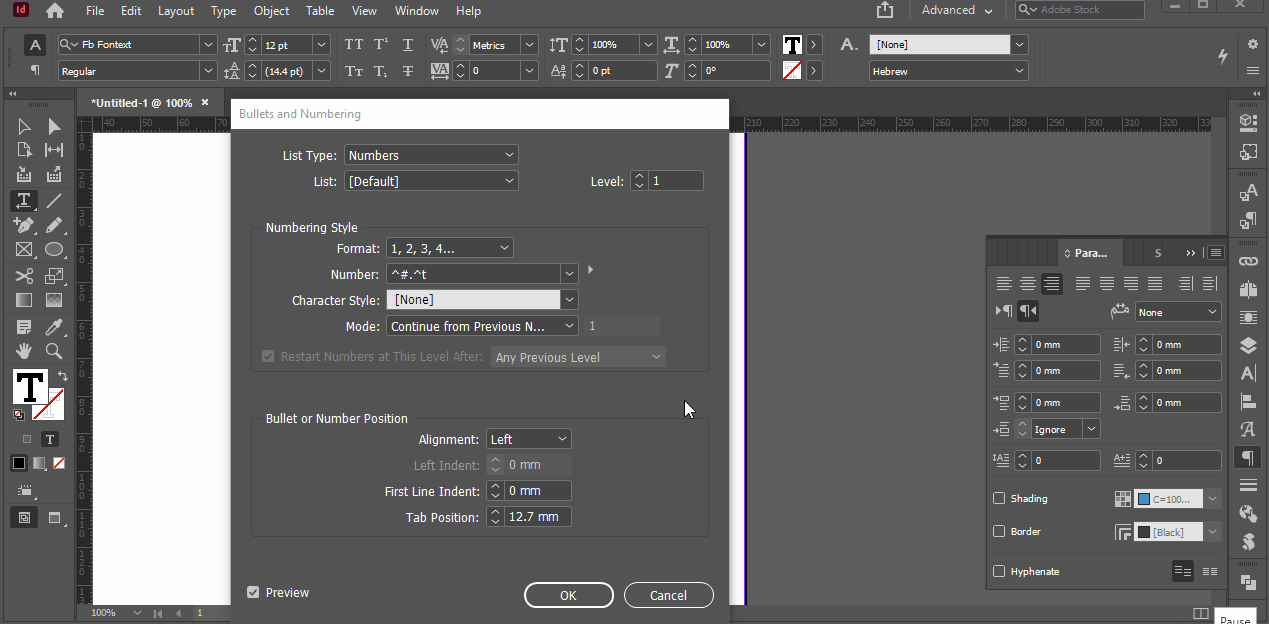Select the Hand tool

(24, 351)
